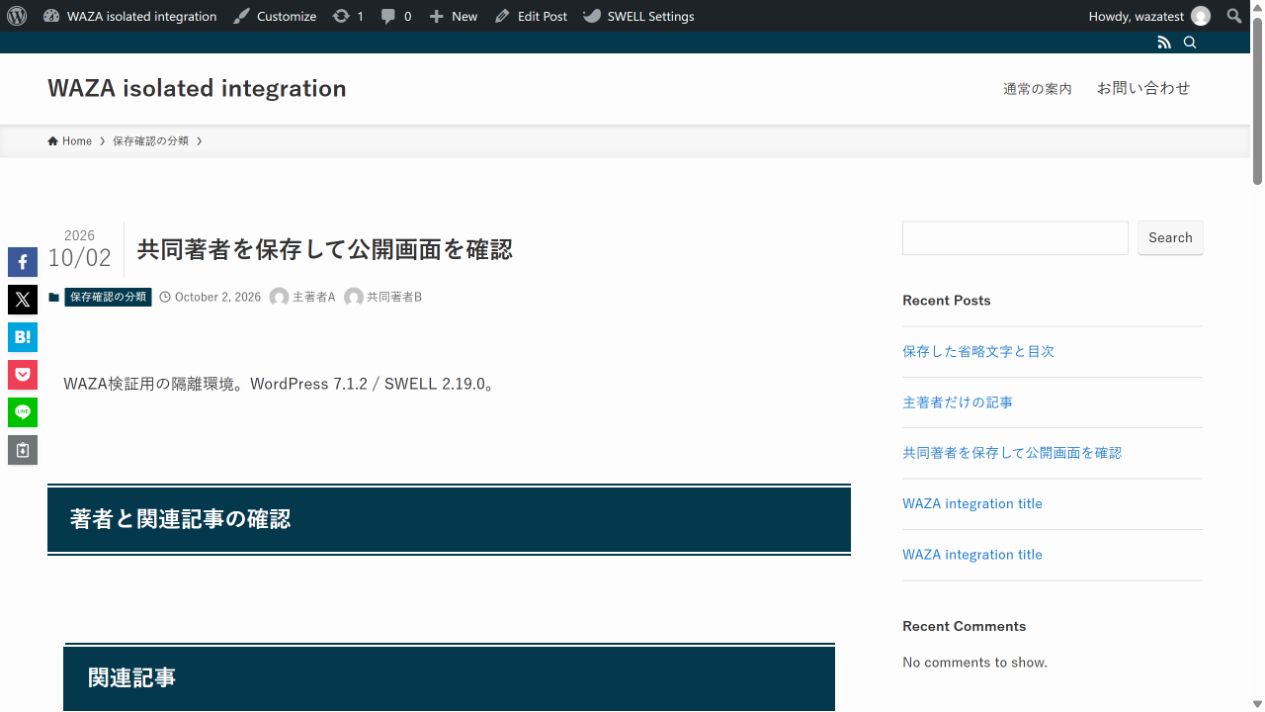
Task: Click the scrollbar up arrow
Action: tap(1257, 7)
